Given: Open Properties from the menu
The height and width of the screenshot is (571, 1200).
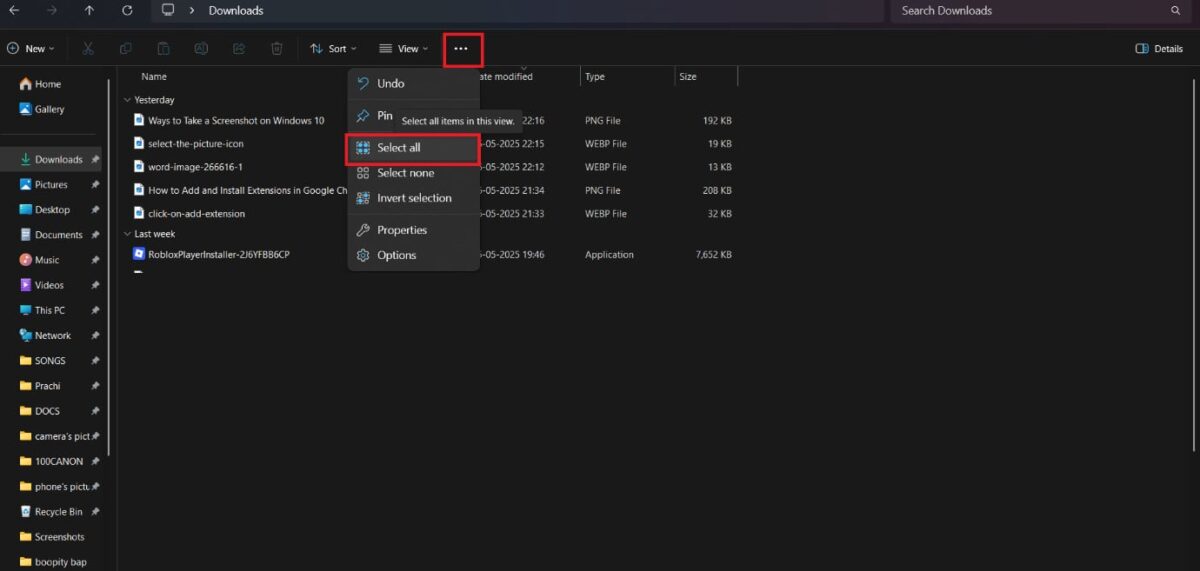Looking at the screenshot, I should [x=413, y=230].
